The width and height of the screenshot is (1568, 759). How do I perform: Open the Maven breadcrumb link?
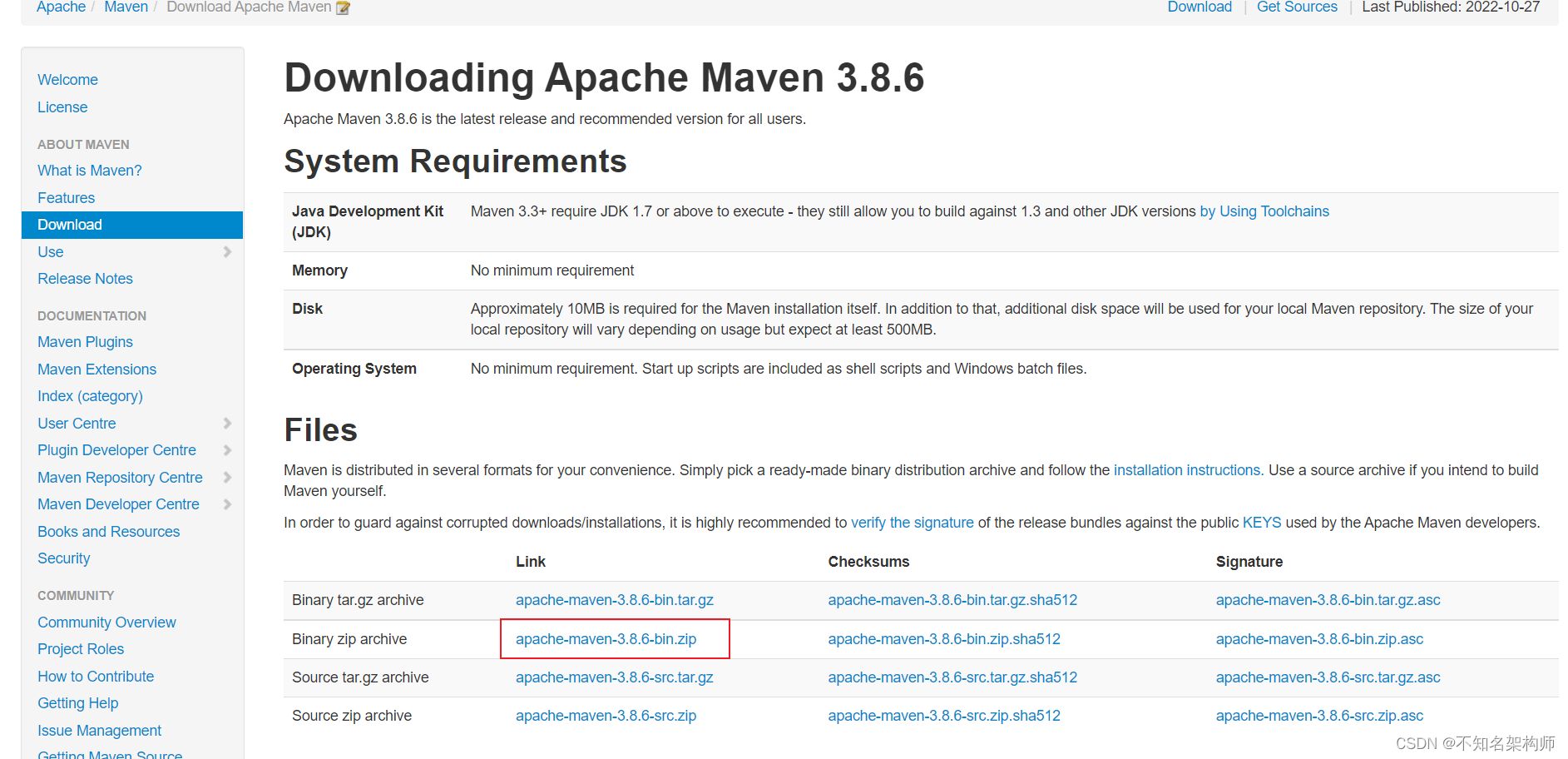pyautogui.click(x=126, y=7)
